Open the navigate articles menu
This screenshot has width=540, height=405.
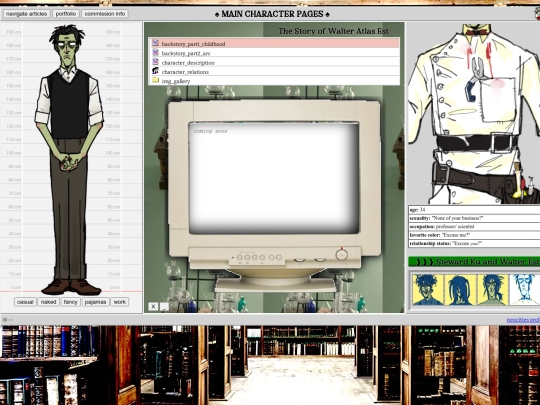tap(26, 14)
